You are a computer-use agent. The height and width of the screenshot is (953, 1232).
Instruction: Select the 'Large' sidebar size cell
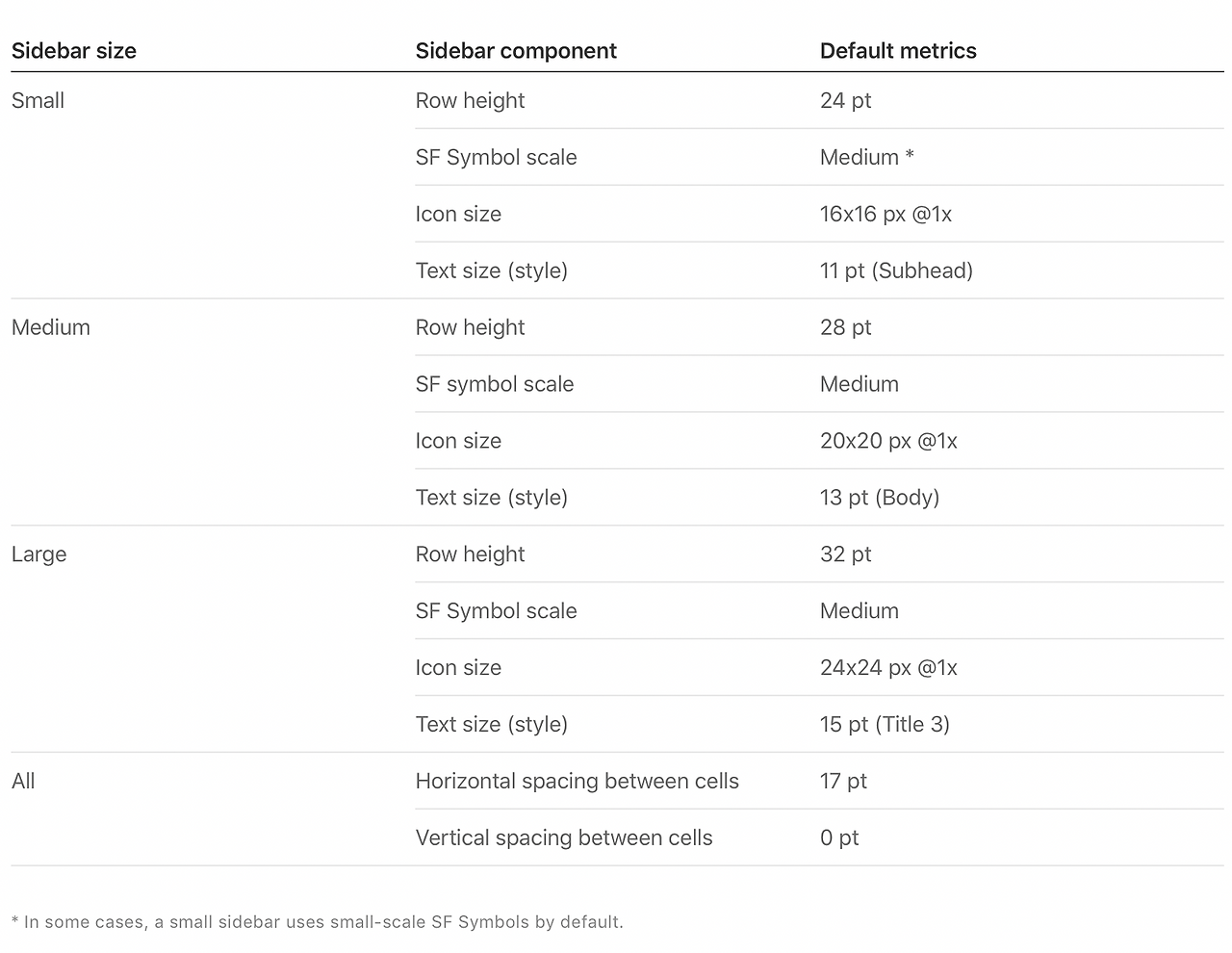39,554
